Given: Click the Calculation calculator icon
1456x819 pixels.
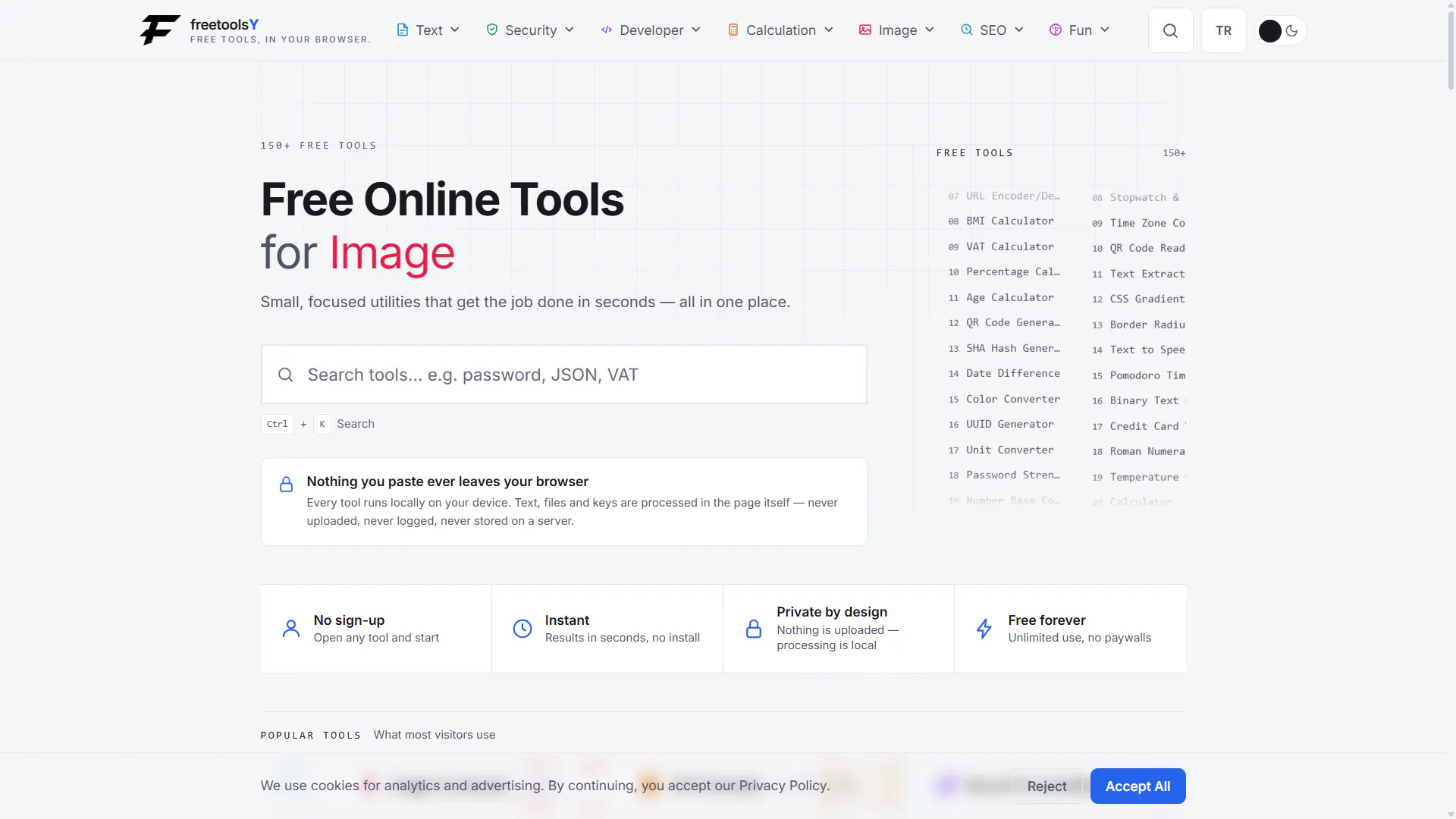Looking at the screenshot, I should pyautogui.click(x=733, y=30).
